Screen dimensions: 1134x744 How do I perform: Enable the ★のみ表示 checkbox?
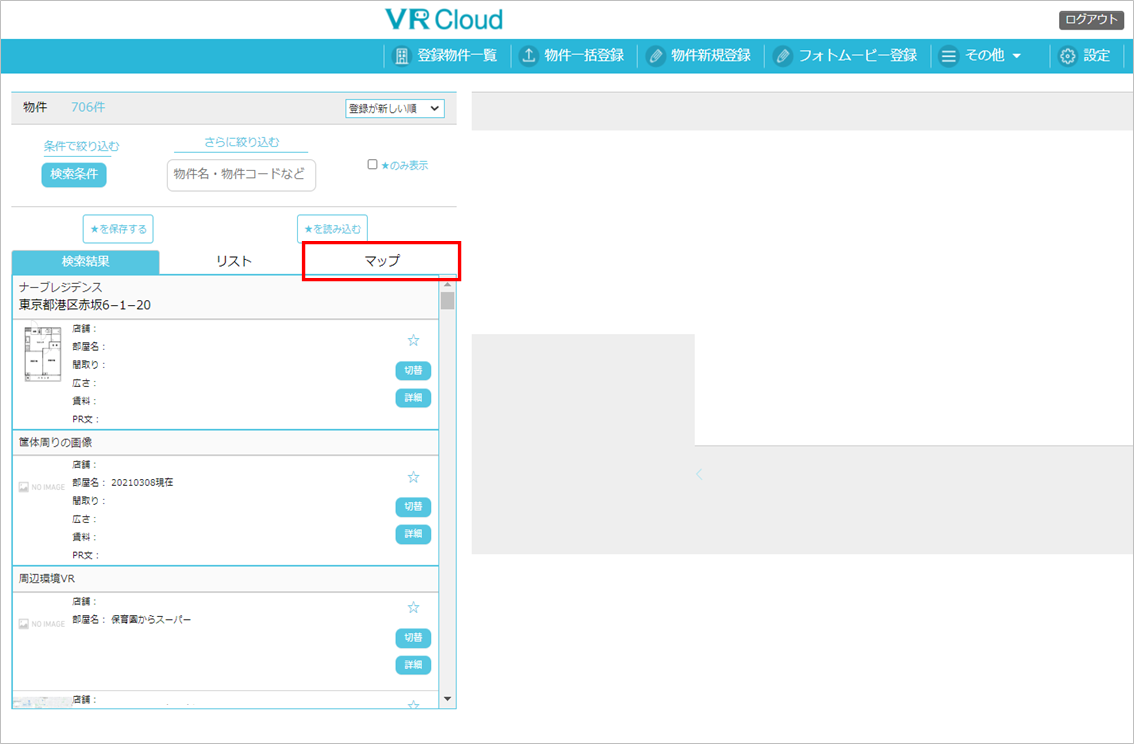tap(372, 164)
